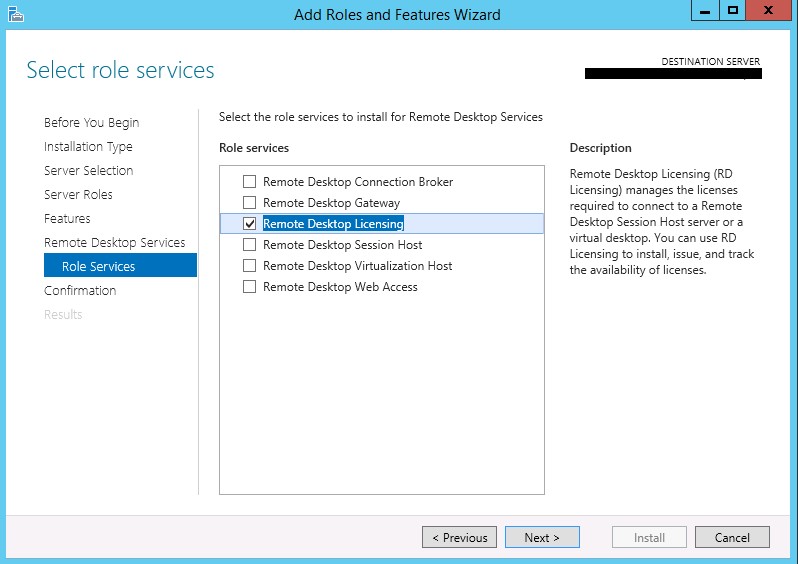
Task: Check Remote Desktop Web Access checkbox
Action: pyautogui.click(x=249, y=287)
